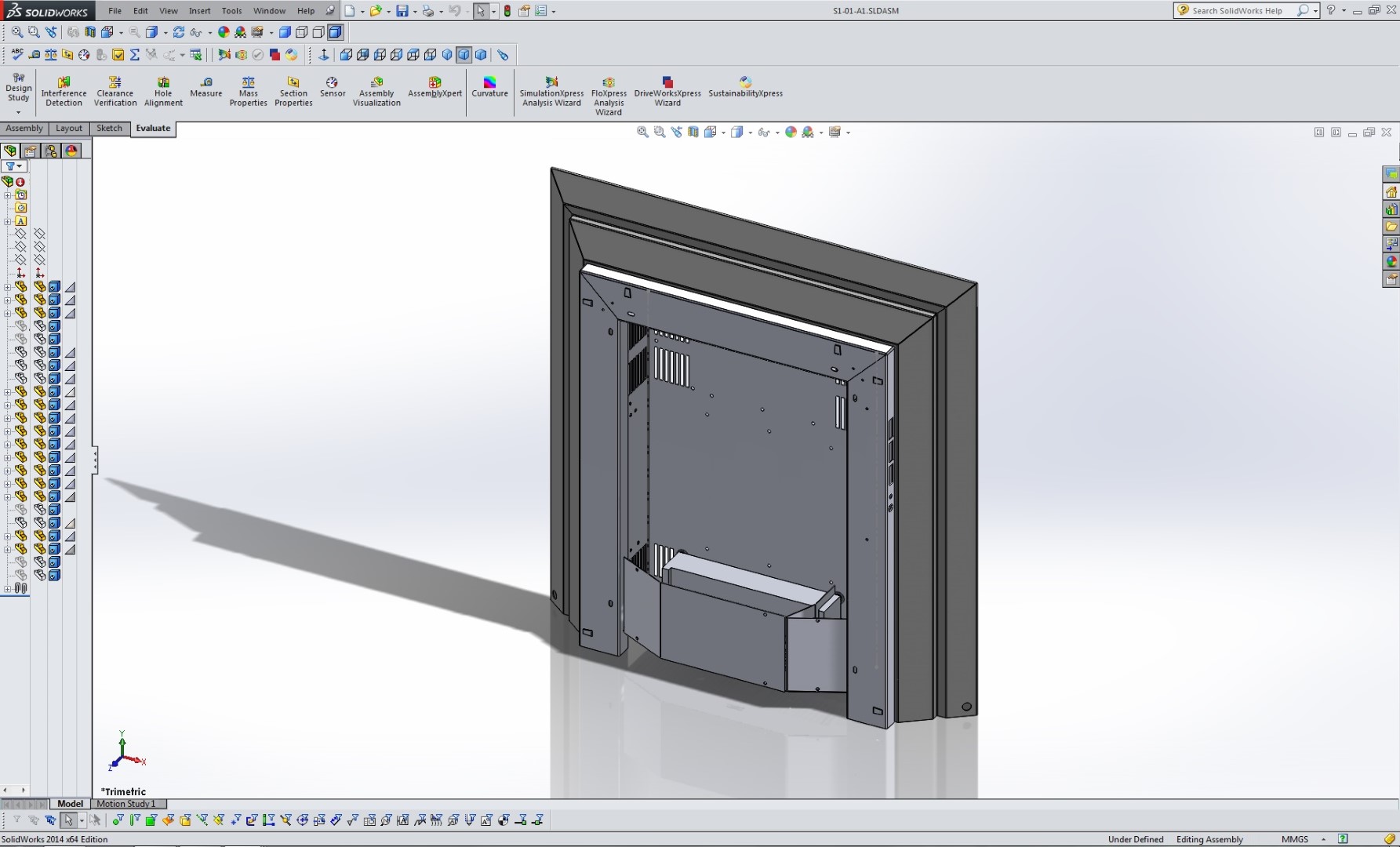This screenshot has height=847, width=1400.
Task: Open FeatureManager design tree tab
Action: pyautogui.click(x=10, y=151)
